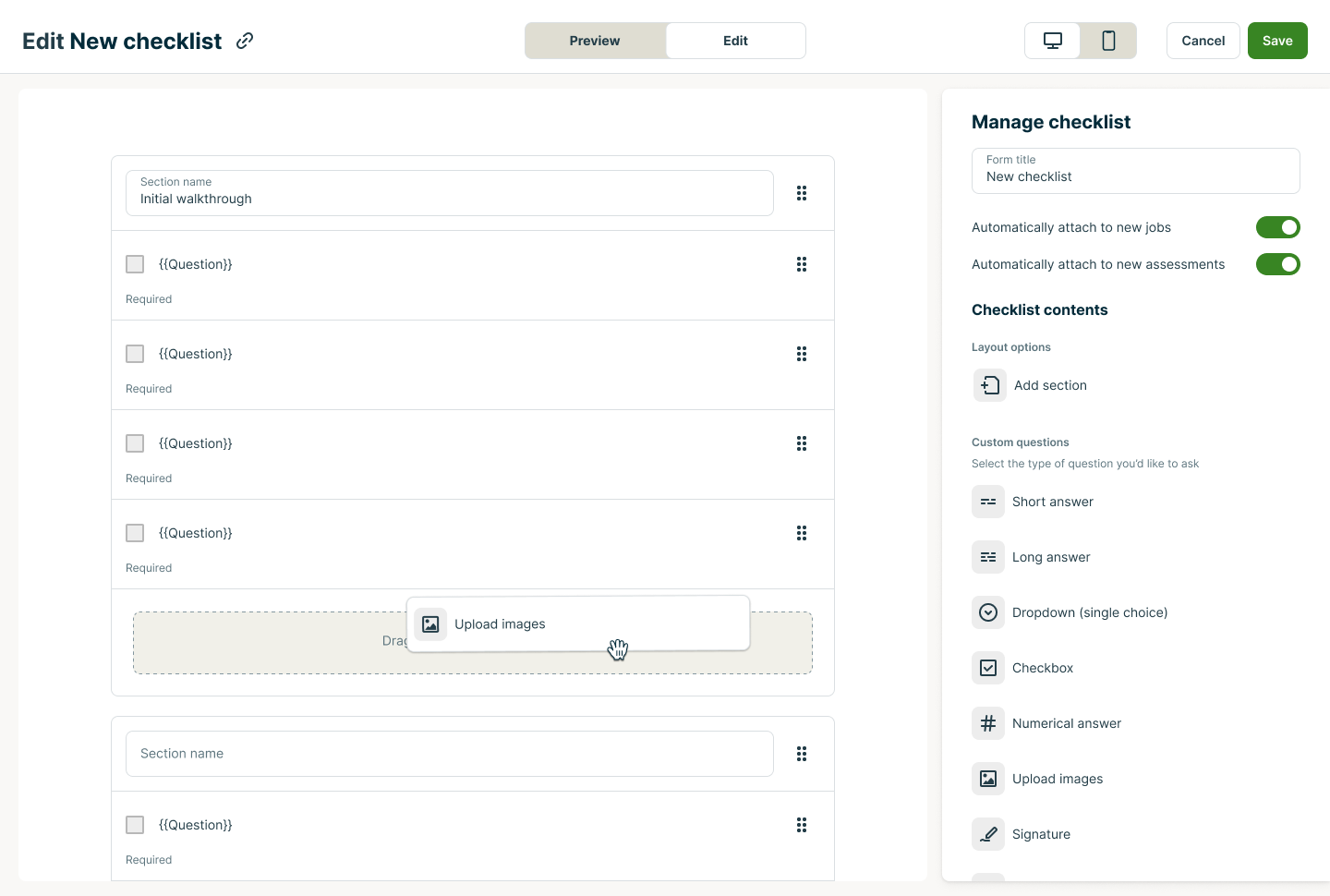
Task: Add a Checkbox question
Action: click(1043, 668)
